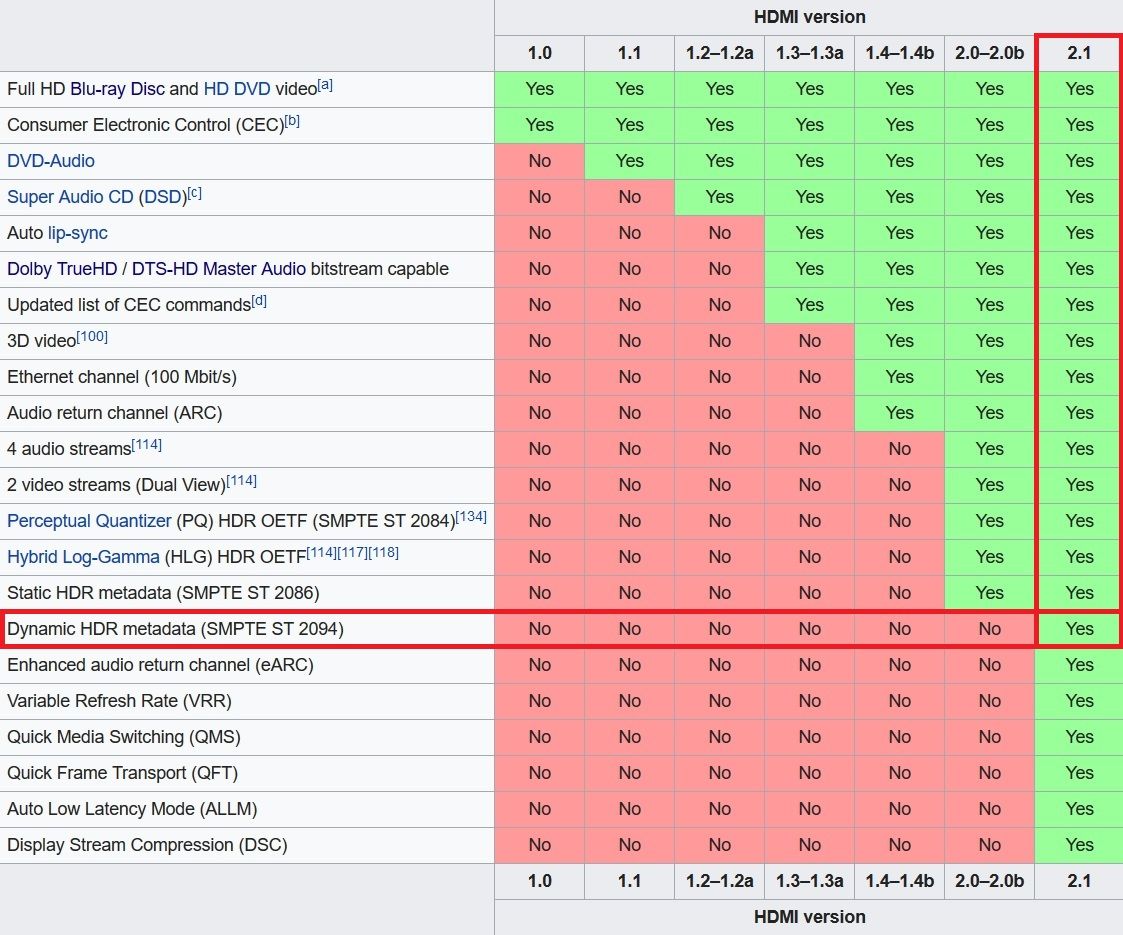Select the bottom 2.1 column footer

(1079, 881)
